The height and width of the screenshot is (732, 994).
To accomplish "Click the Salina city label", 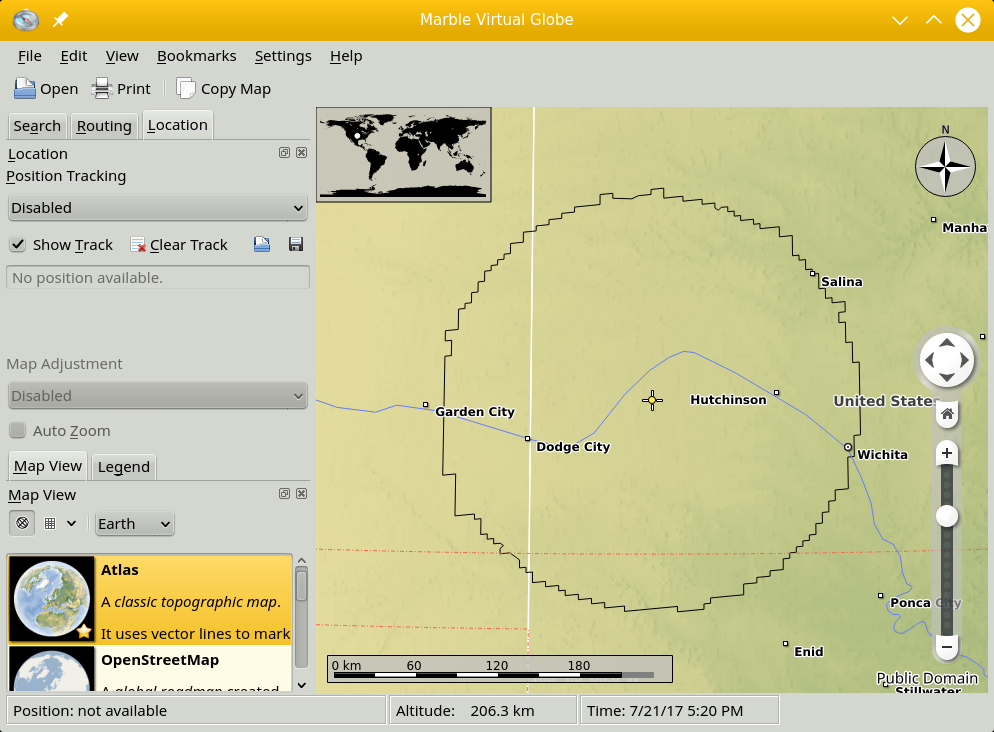I will 842,281.
